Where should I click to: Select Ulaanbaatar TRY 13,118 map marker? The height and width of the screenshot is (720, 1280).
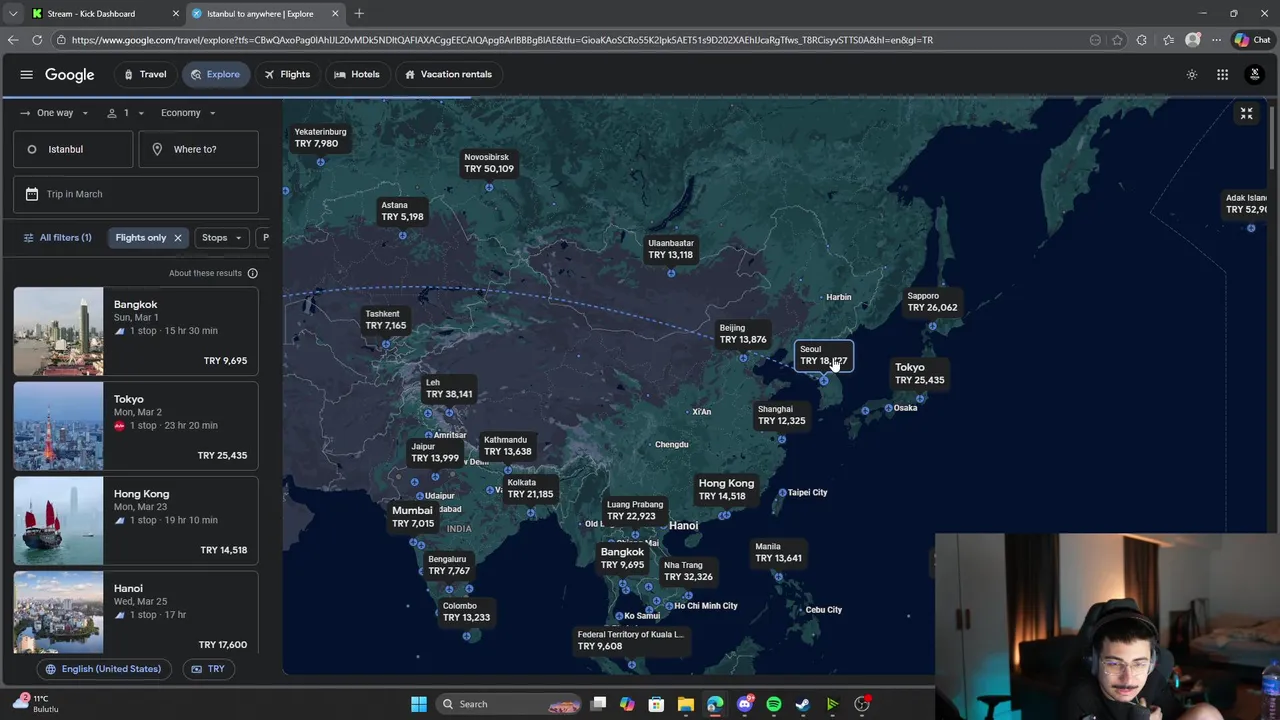click(671, 249)
